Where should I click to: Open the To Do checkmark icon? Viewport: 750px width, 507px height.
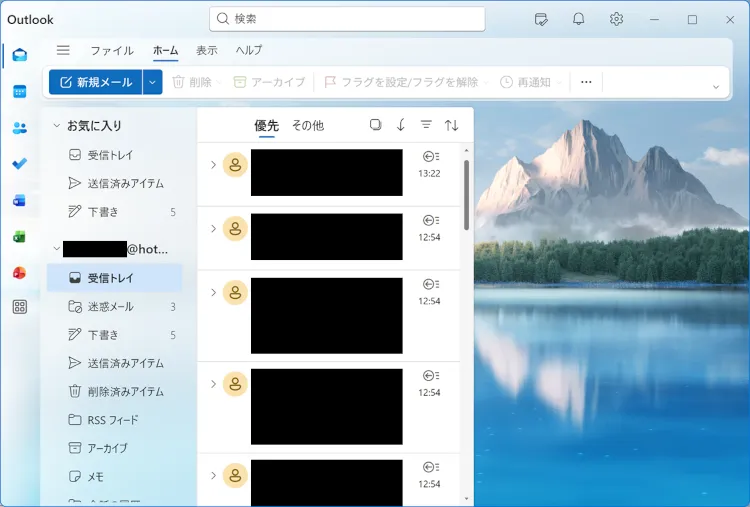[20, 164]
